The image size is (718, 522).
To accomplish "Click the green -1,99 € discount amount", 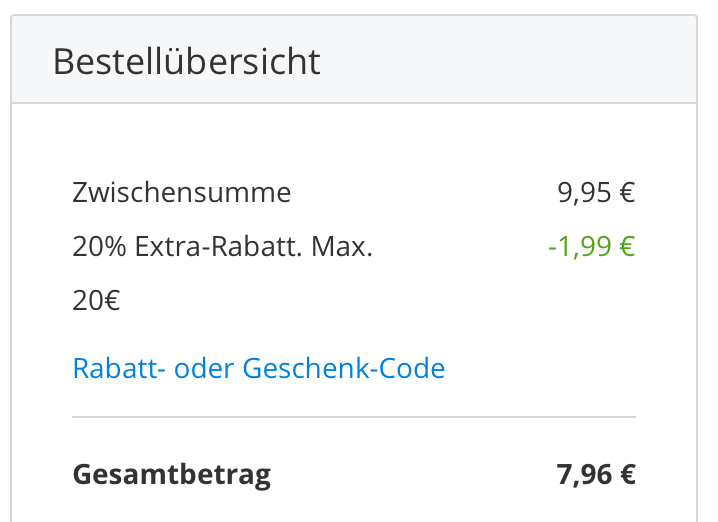I will (x=591, y=246).
